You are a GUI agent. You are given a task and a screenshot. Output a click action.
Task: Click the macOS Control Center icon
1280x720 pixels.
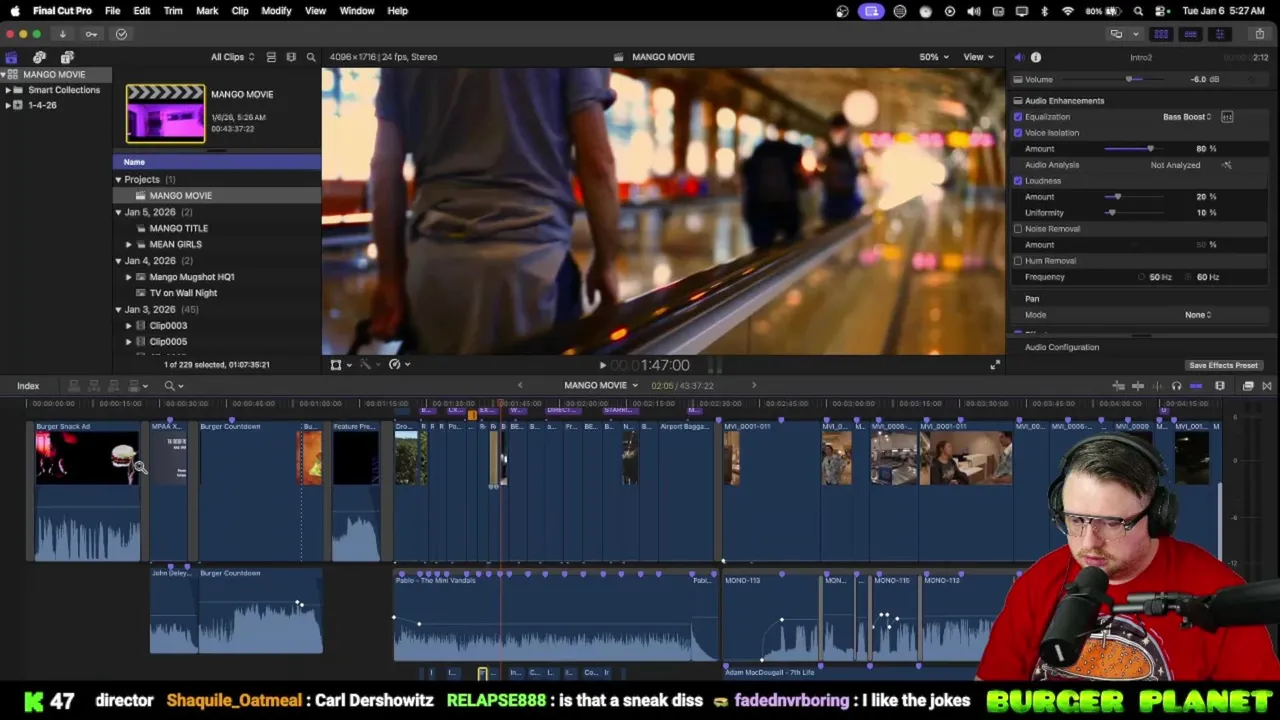1163,11
